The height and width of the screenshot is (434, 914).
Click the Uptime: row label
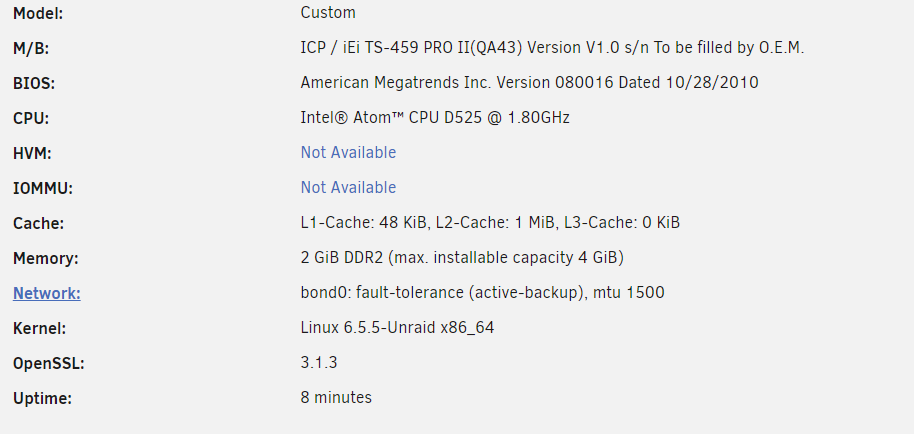pyautogui.click(x=42, y=399)
